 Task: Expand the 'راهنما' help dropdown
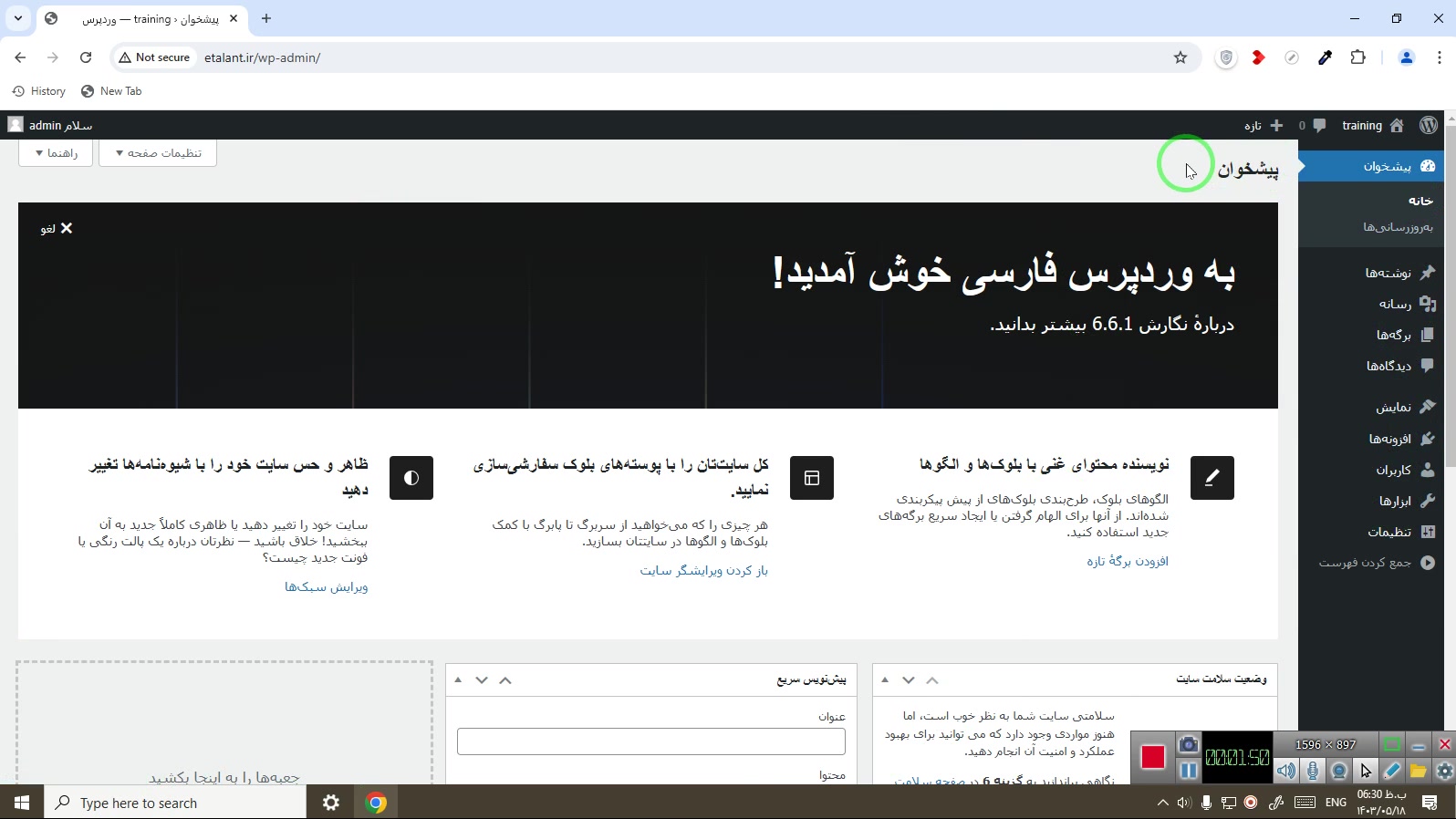[56, 153]
